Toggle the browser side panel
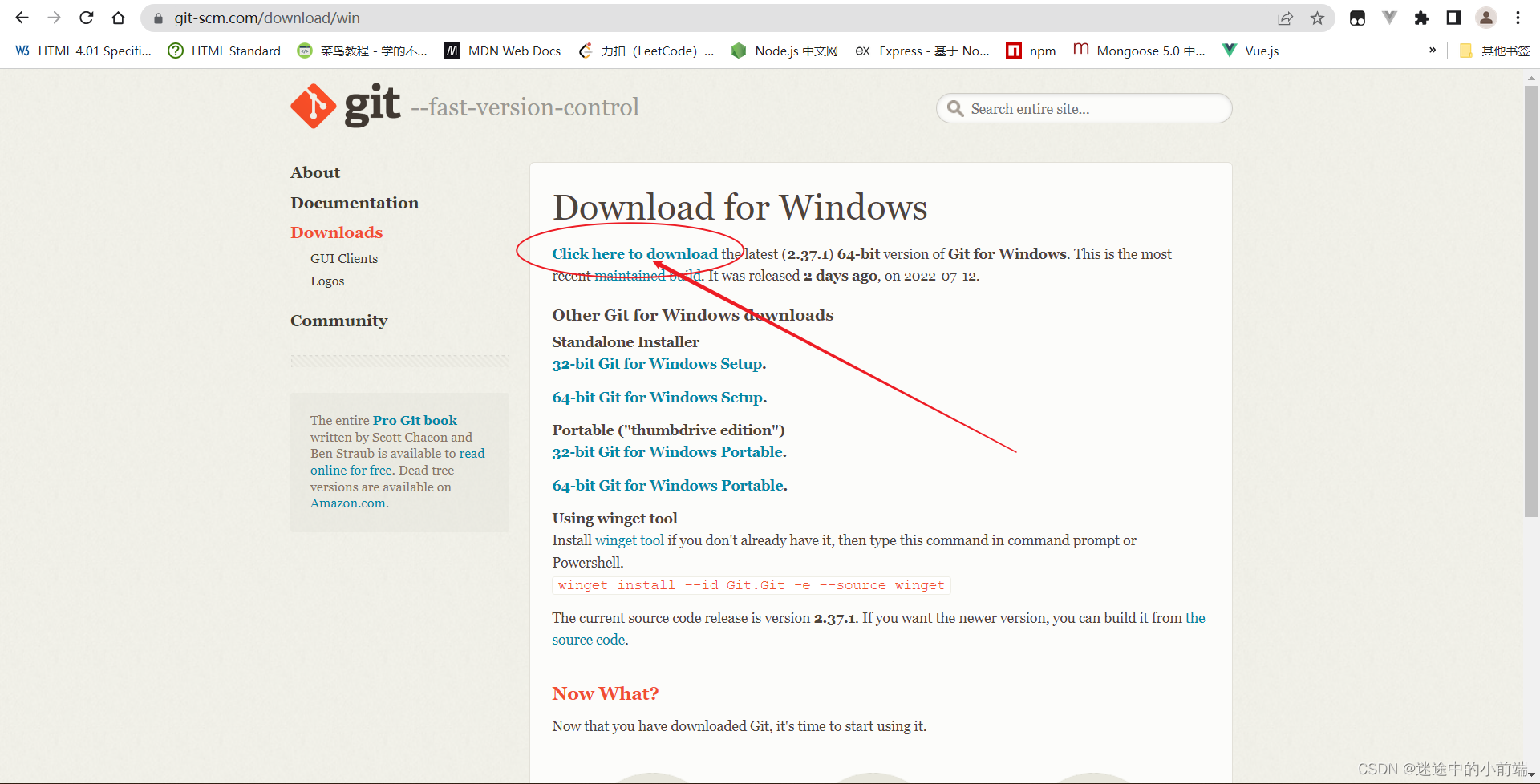 1453,18
